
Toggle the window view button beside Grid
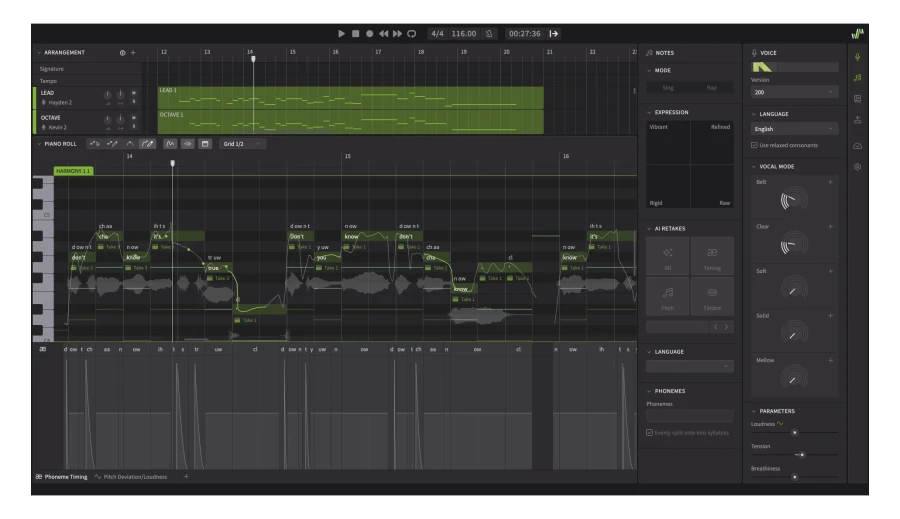(205, 144)
